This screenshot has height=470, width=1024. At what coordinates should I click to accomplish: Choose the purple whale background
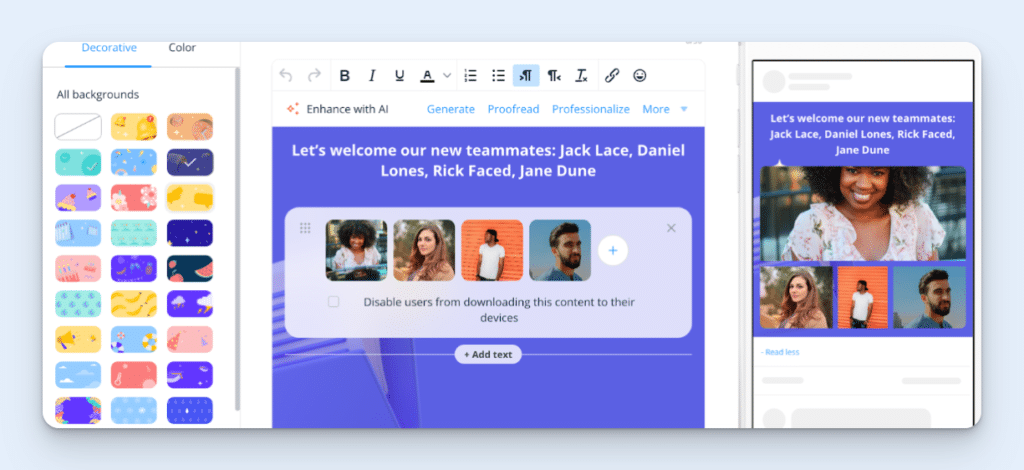[190, 375]
